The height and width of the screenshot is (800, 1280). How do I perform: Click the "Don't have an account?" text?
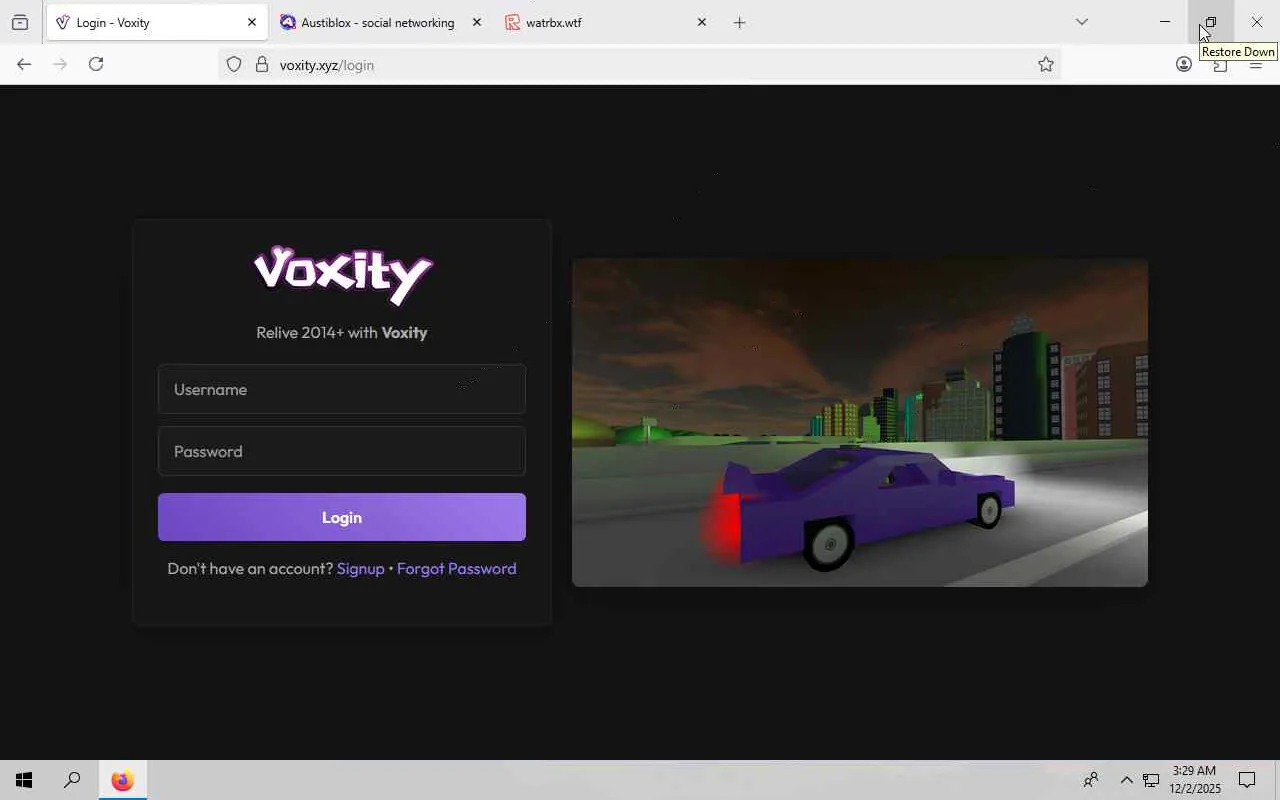(x=250, y=568)
